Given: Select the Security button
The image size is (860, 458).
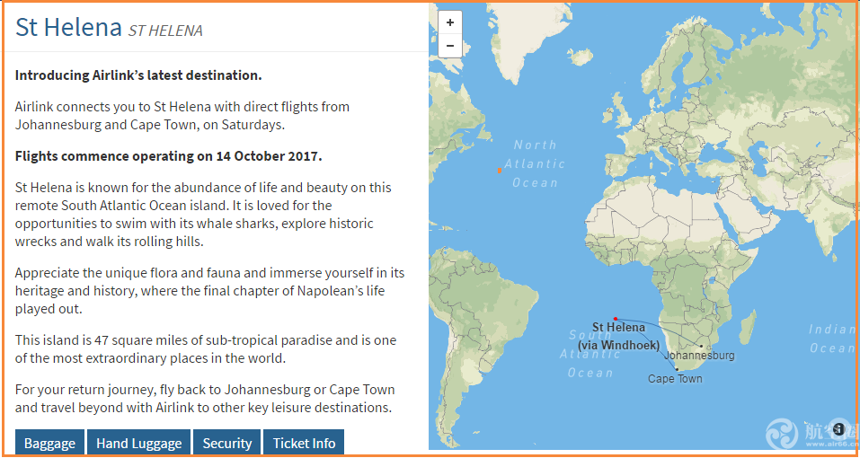Looking at the screenshot, I should 227,443.
